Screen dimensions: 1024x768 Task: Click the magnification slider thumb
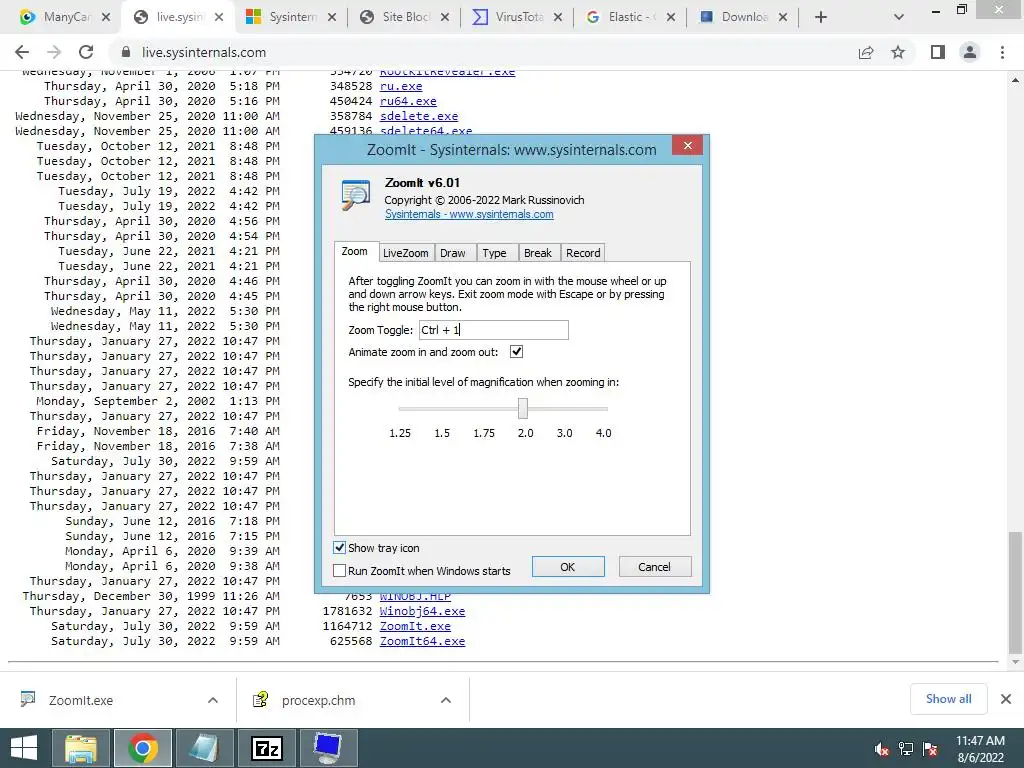[522, 408]
